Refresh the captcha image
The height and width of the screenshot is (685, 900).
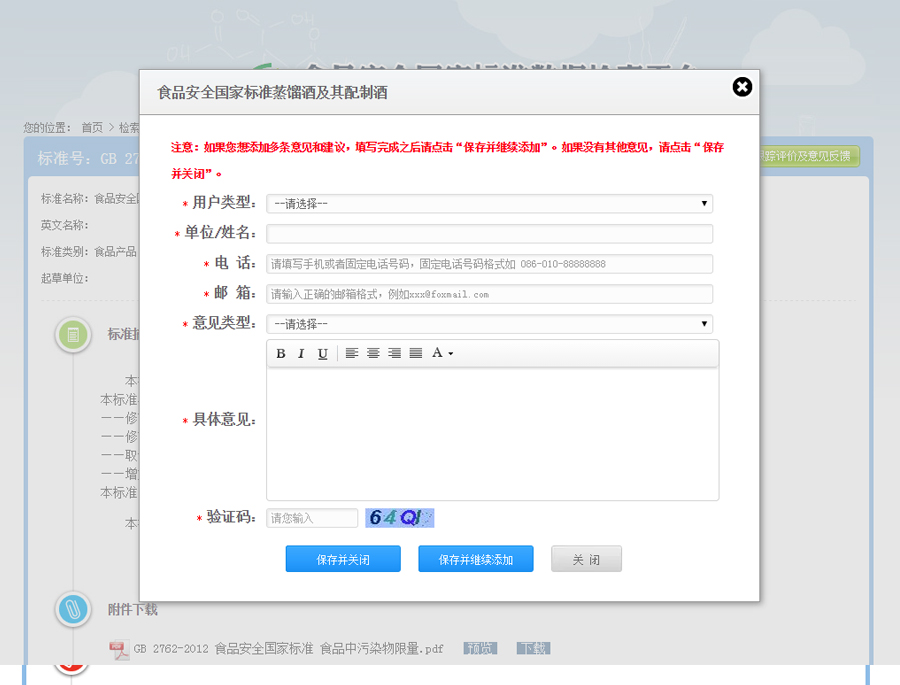(x=399, y=518)
